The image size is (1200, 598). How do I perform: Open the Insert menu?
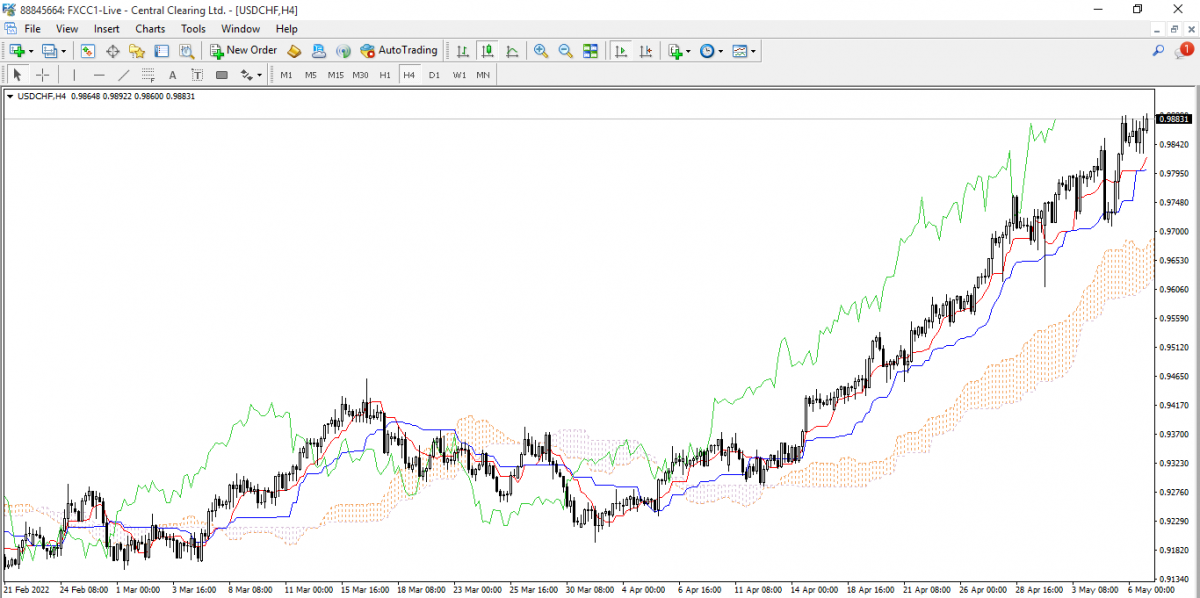click(x=106, y=29)
